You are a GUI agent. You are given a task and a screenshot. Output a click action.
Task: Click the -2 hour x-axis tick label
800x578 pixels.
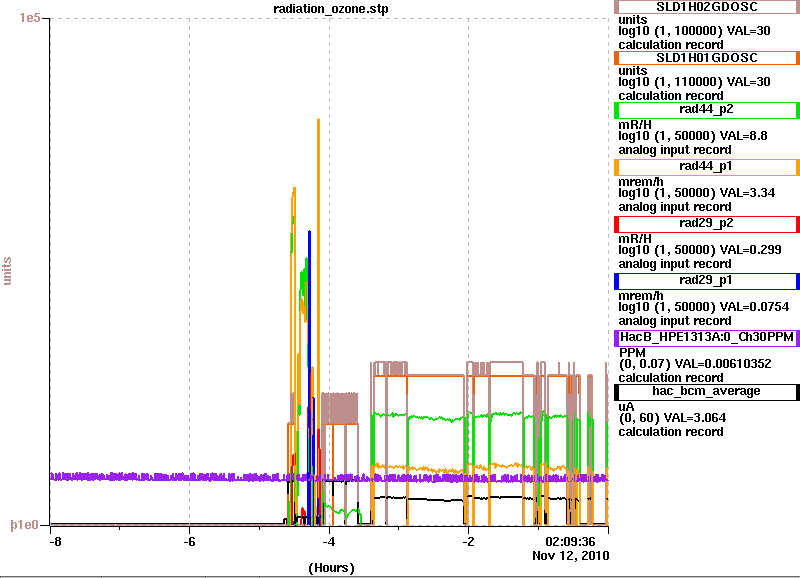[x=468, y=541]
